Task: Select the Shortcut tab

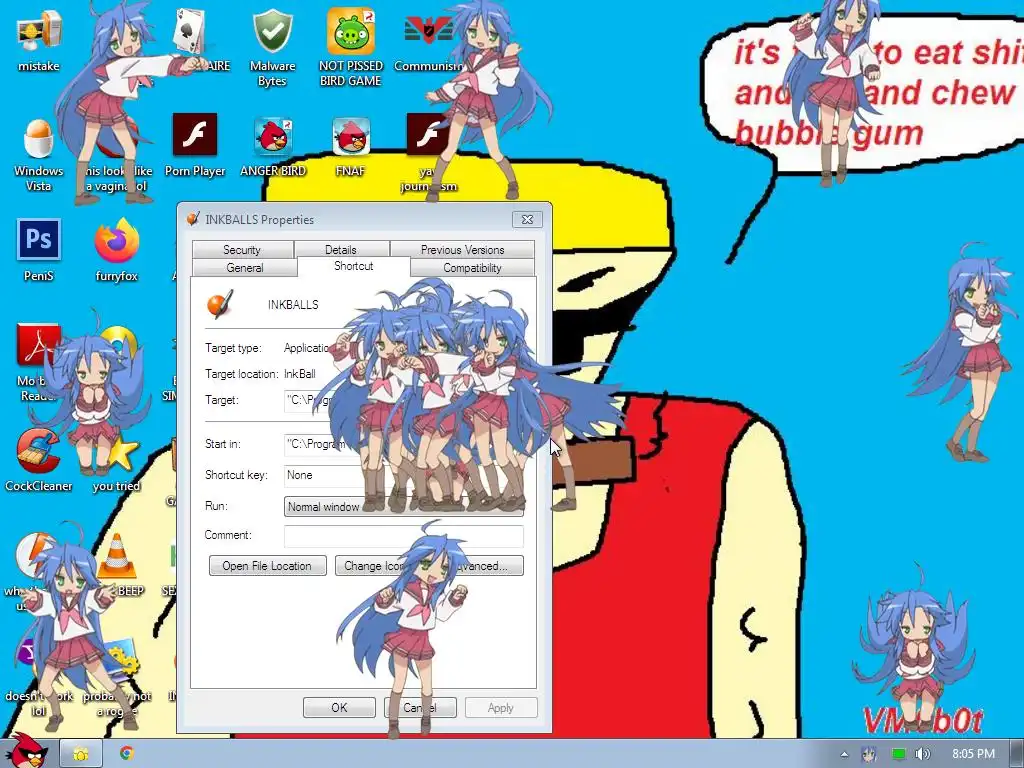Action: (353, 266)
